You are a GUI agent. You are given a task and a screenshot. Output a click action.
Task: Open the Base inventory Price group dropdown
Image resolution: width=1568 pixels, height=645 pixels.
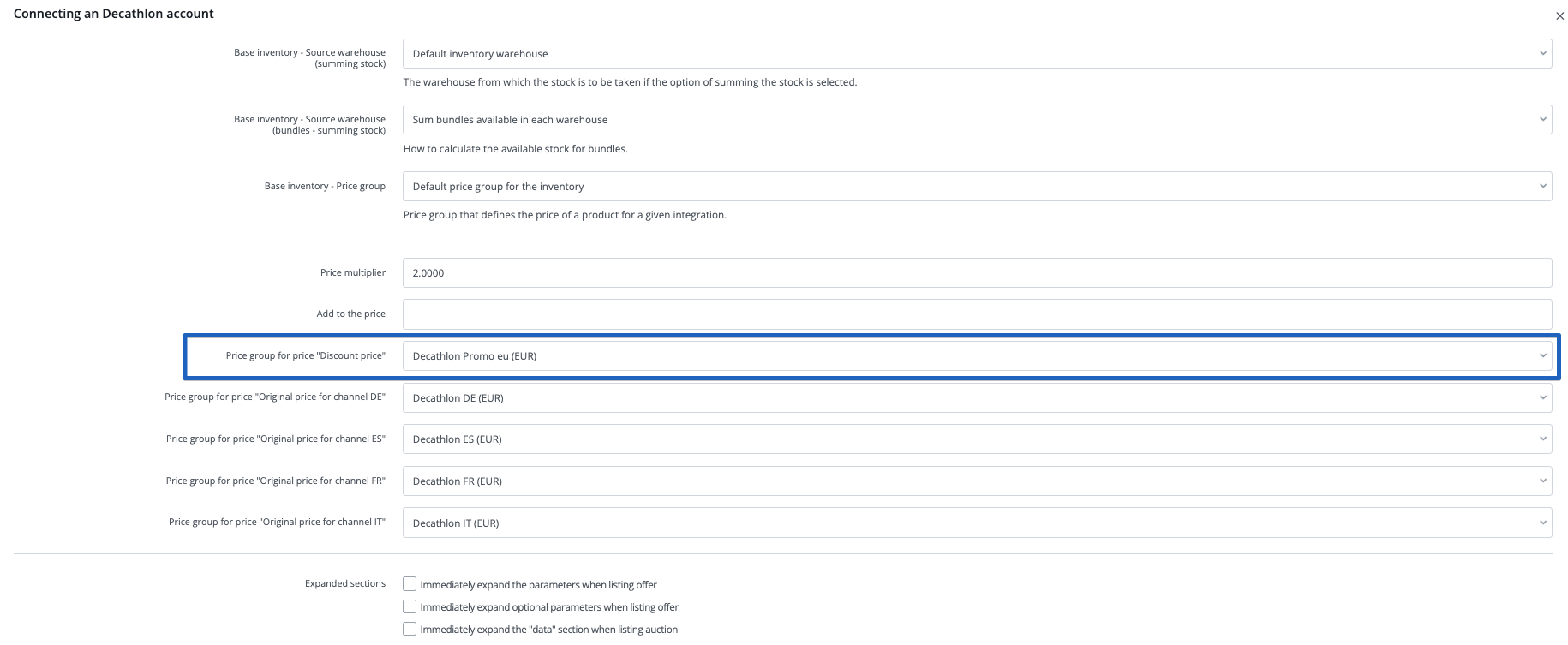(x=976, y=187)
